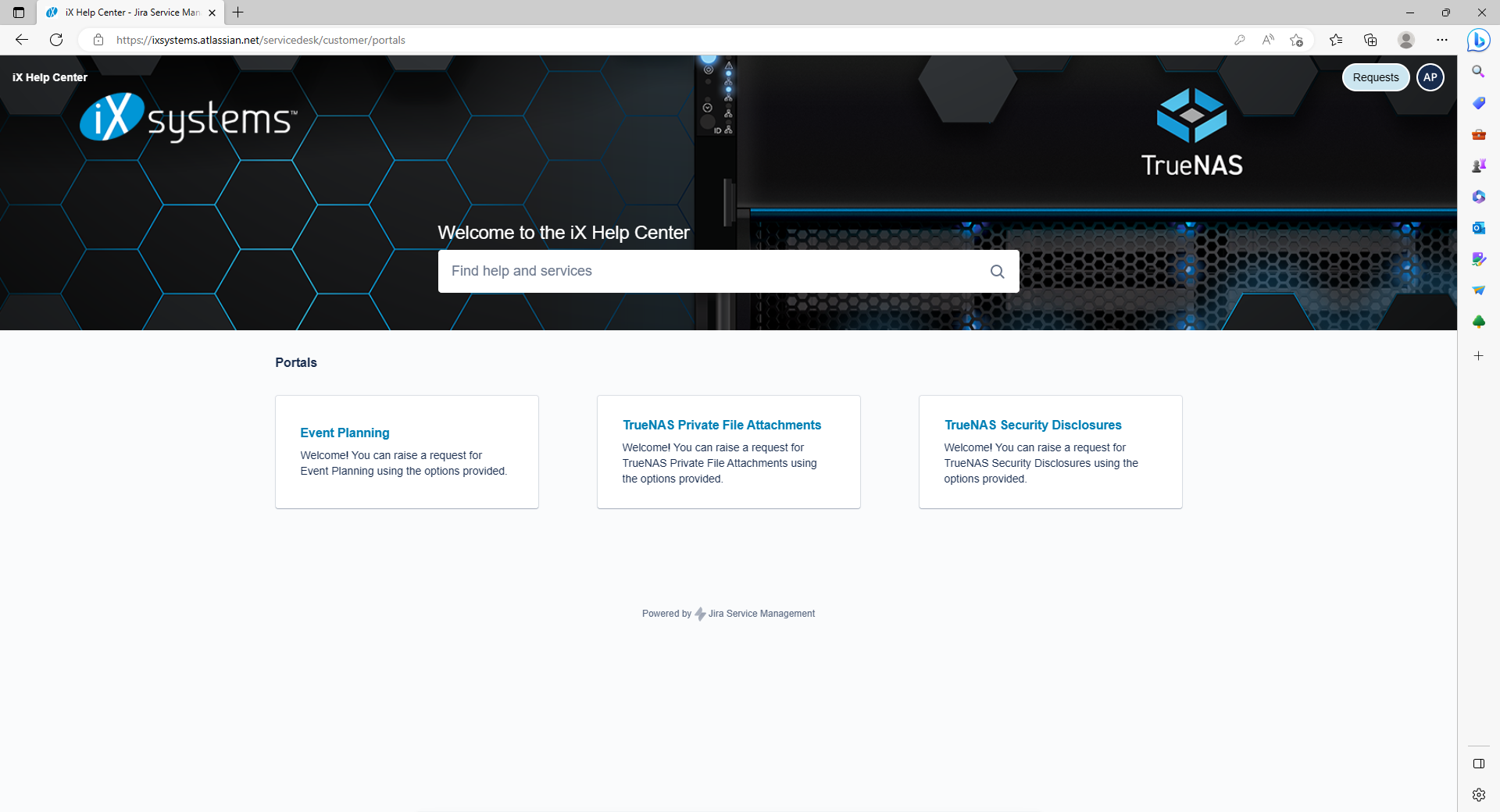Open a new tab with the plus icon
1500x812 pixels.
point(238,12)
